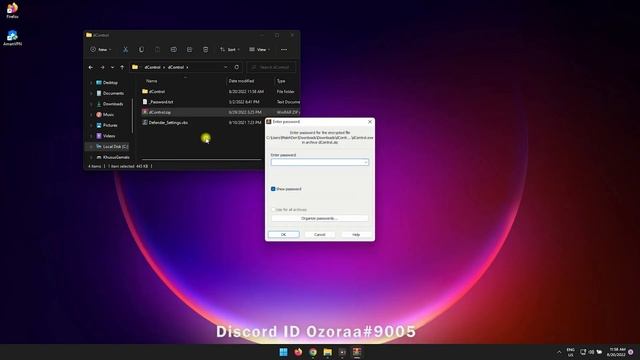Click the Organize passwords button
This screenshot has width=640, height=360.
320,218
